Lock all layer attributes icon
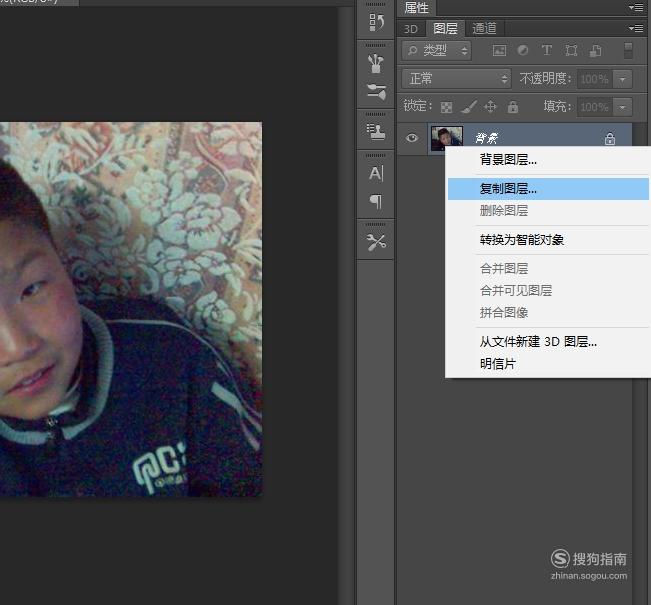The image size is (651, 605). click(x=513, y=107)
